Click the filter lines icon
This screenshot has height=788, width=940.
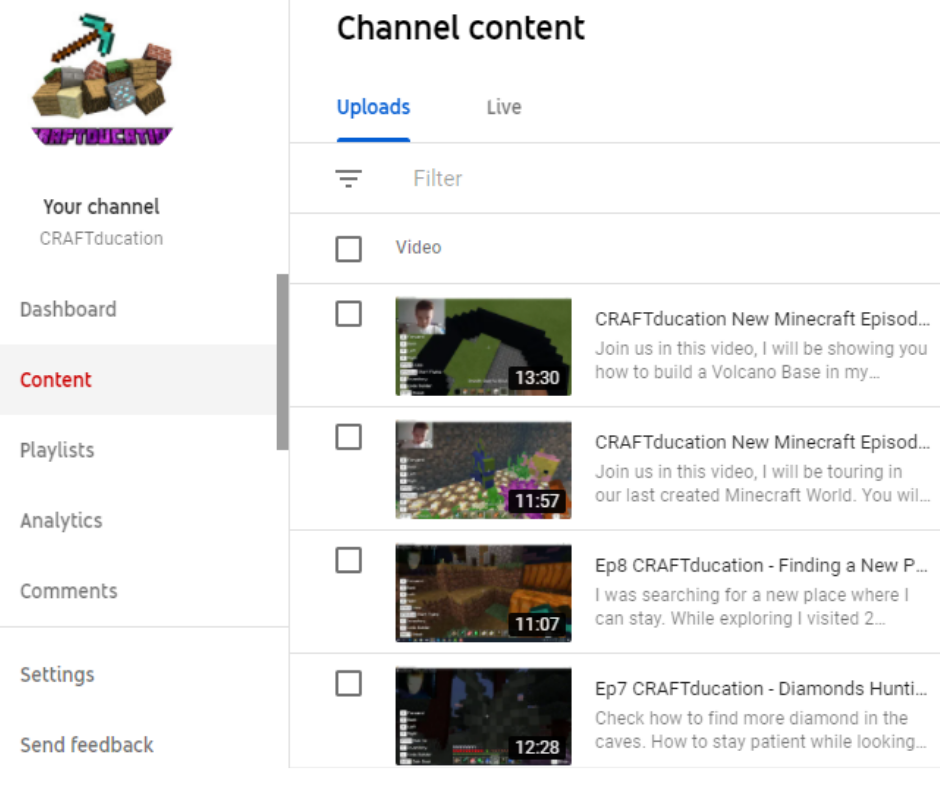click(348, 179)
